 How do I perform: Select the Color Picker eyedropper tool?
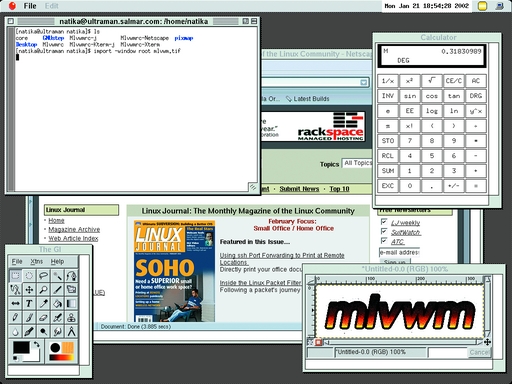pyautogui.click(x=43, y=303)
